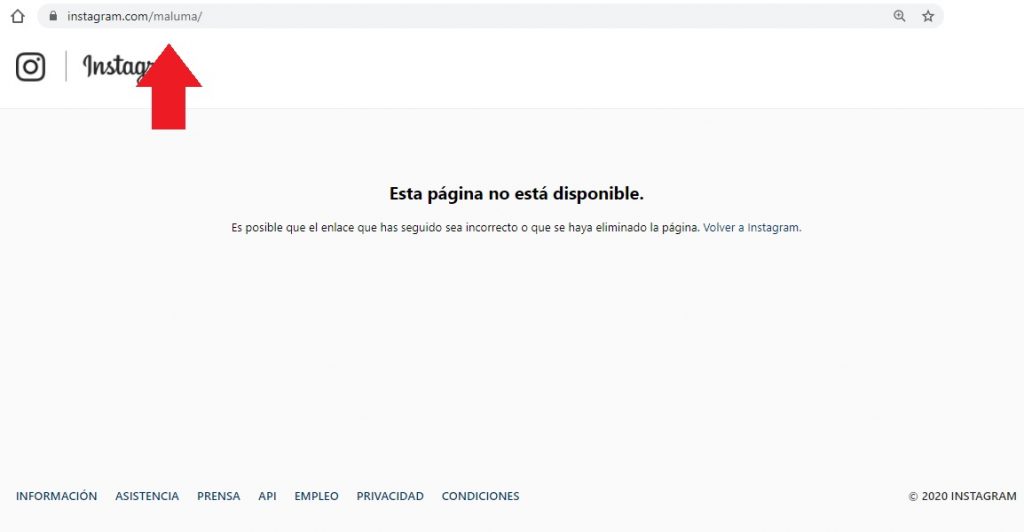Screen dimensions: 1024x532
Task: Visit the EMPLEO footer link
Action: tap(316, 496)
